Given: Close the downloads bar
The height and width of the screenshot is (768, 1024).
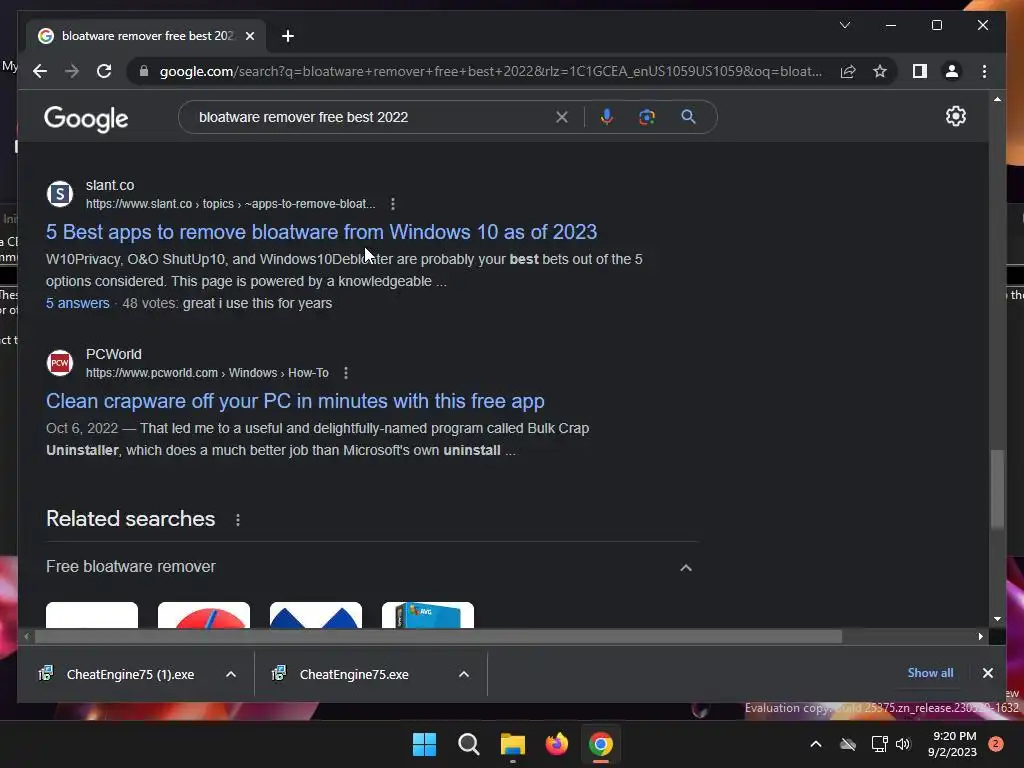Looking at the screenshot, I should 987,673.
